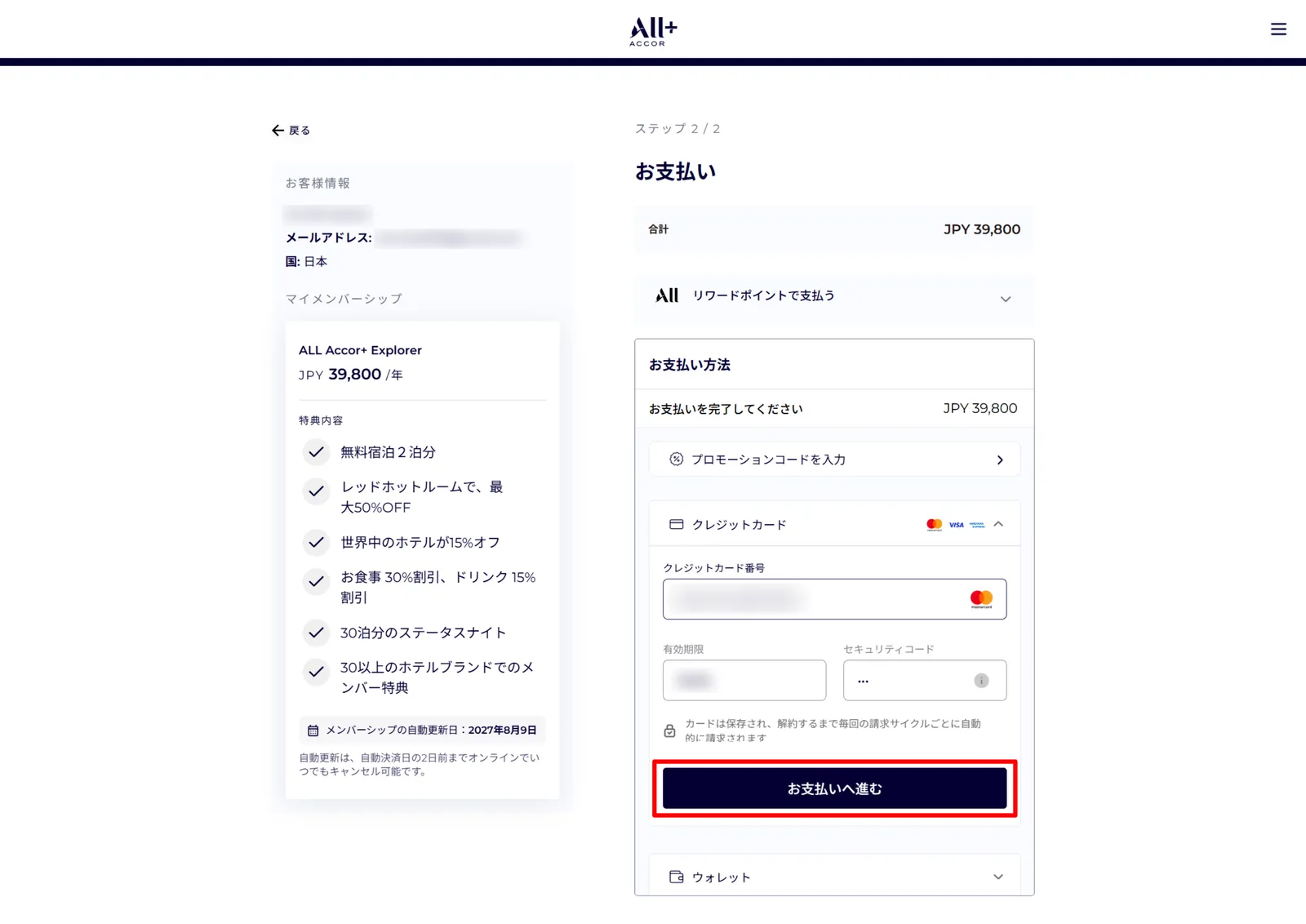Click the checkmark beside レッドホットルーム benefit

coord(316,491)
